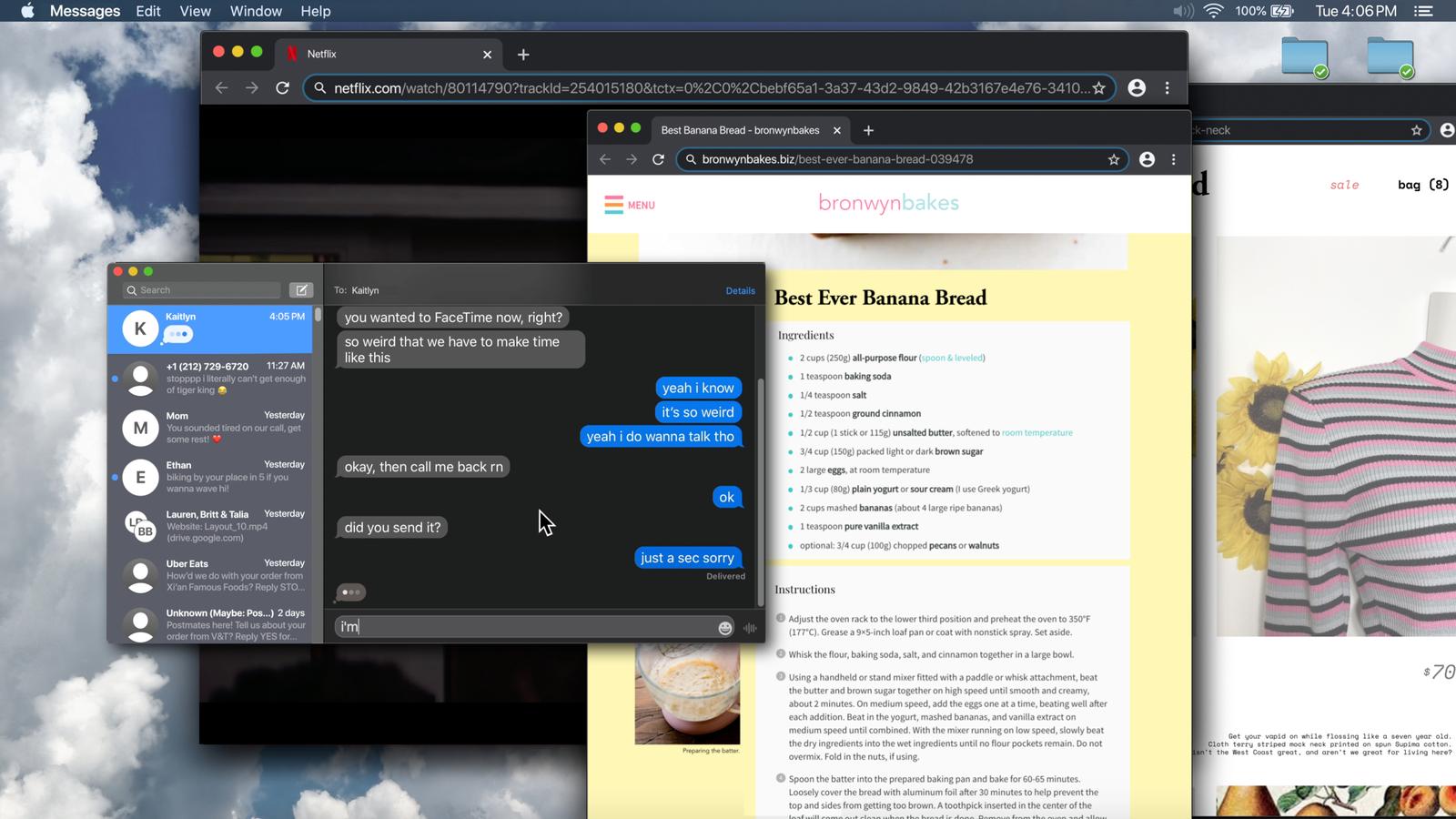Image resolution: width=1456 pixels, height=819 pixels.
Task: Click the back arrow in banana bread browser
Action: 605,159
